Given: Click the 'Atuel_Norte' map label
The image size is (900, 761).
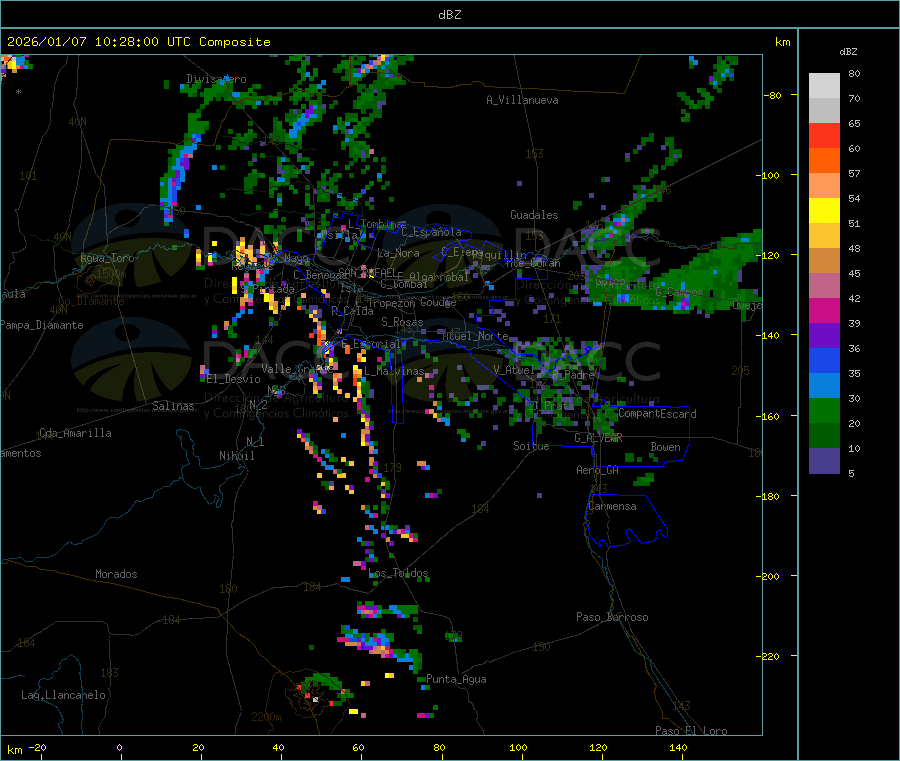Looking at the screenshot, I should pos(475,336).
